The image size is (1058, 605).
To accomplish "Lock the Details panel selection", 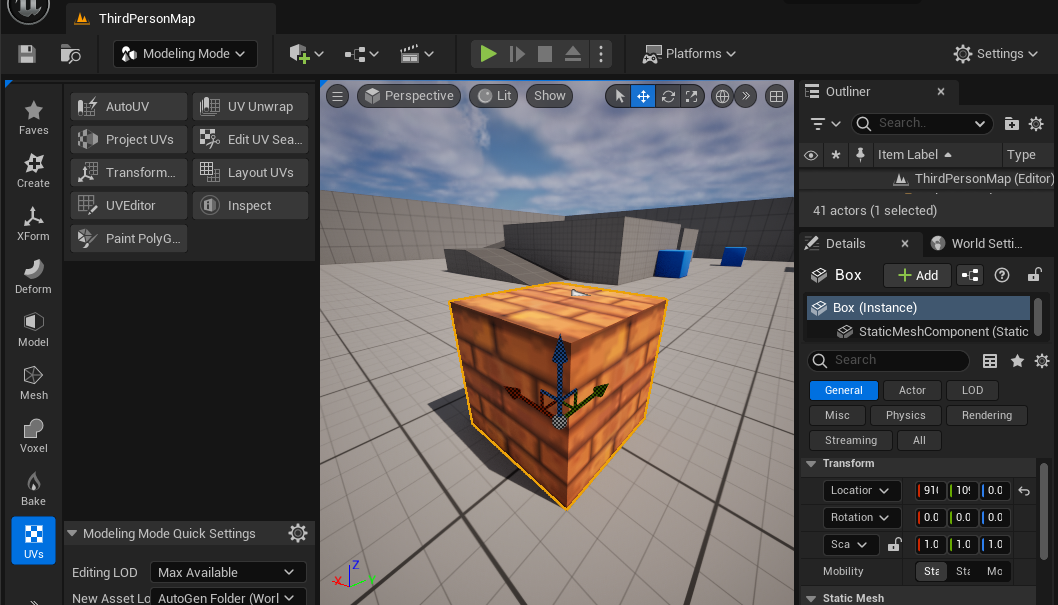I will [x=1034, y=275].
